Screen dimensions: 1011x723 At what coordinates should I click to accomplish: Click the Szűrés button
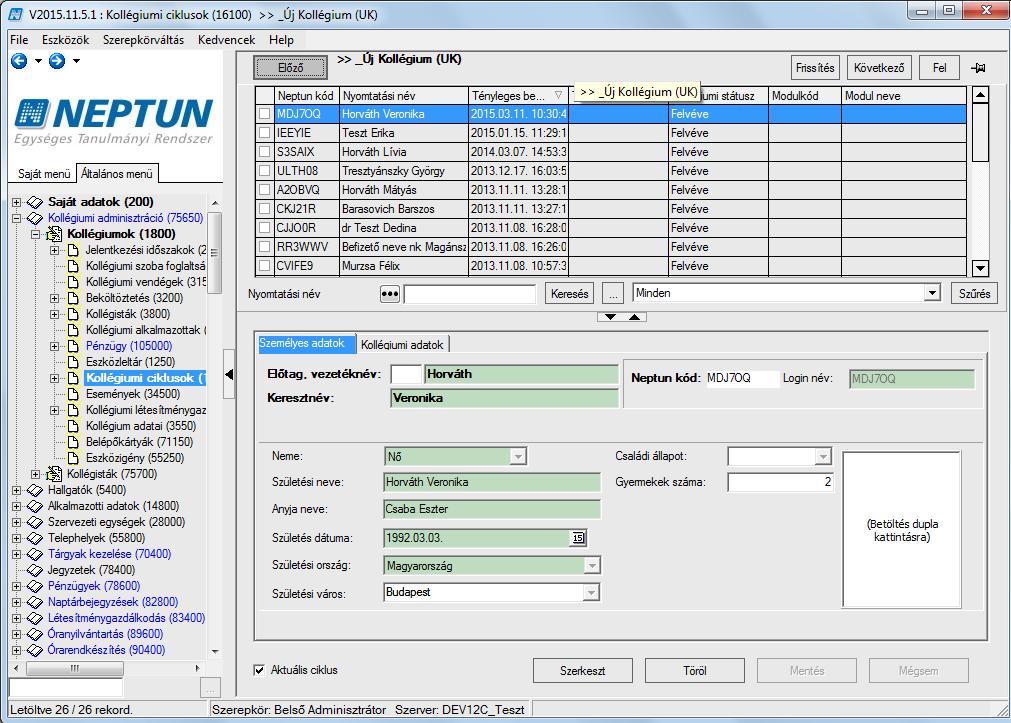pos(974,293)
